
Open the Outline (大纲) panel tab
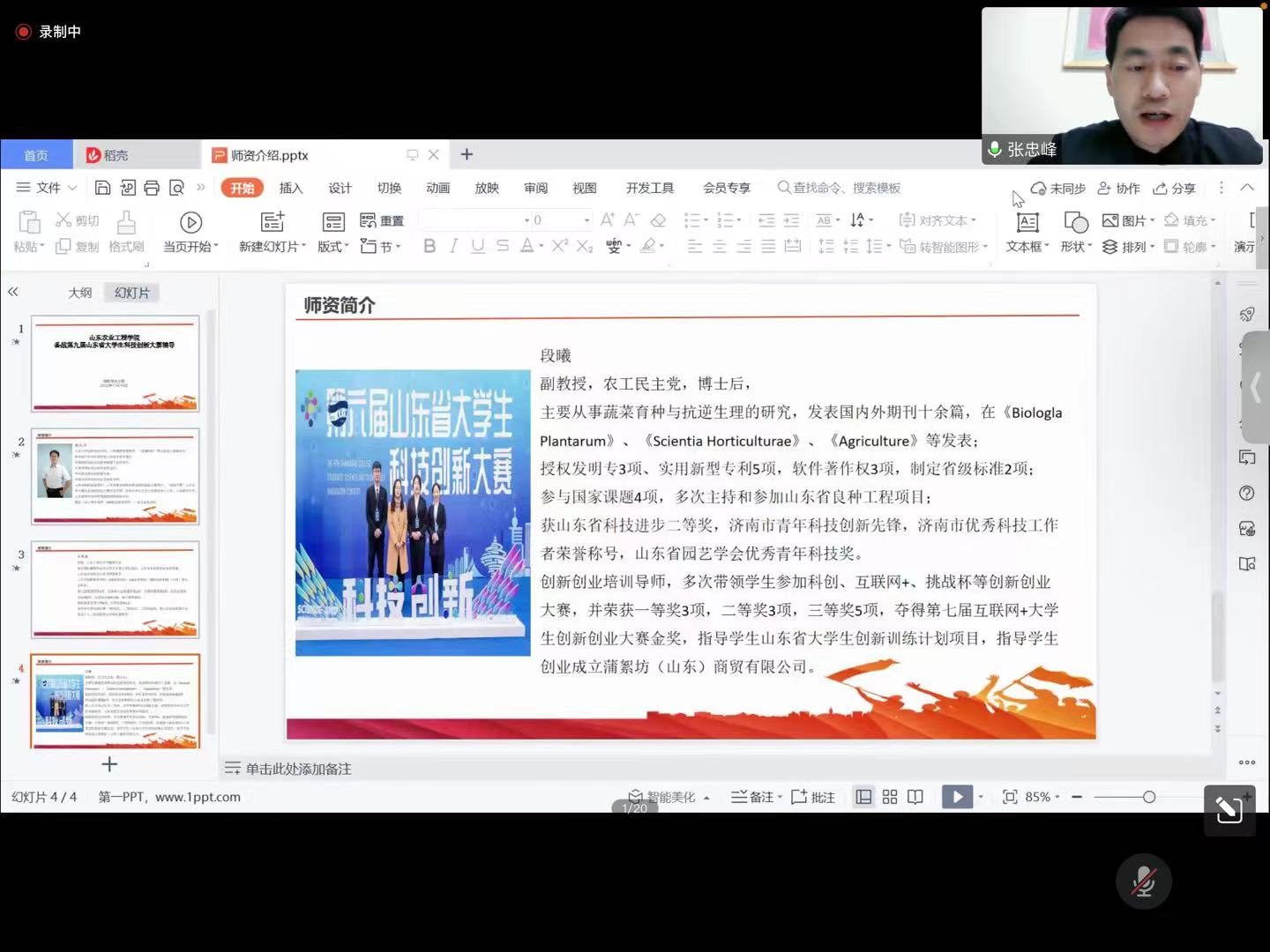80,293
